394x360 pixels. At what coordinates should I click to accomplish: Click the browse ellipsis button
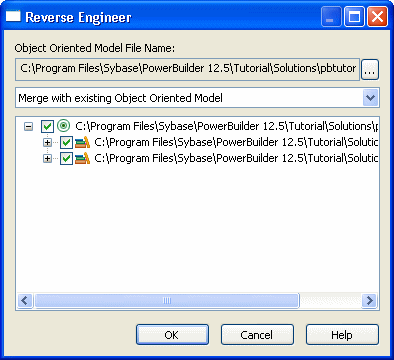(x=370, y=70)
